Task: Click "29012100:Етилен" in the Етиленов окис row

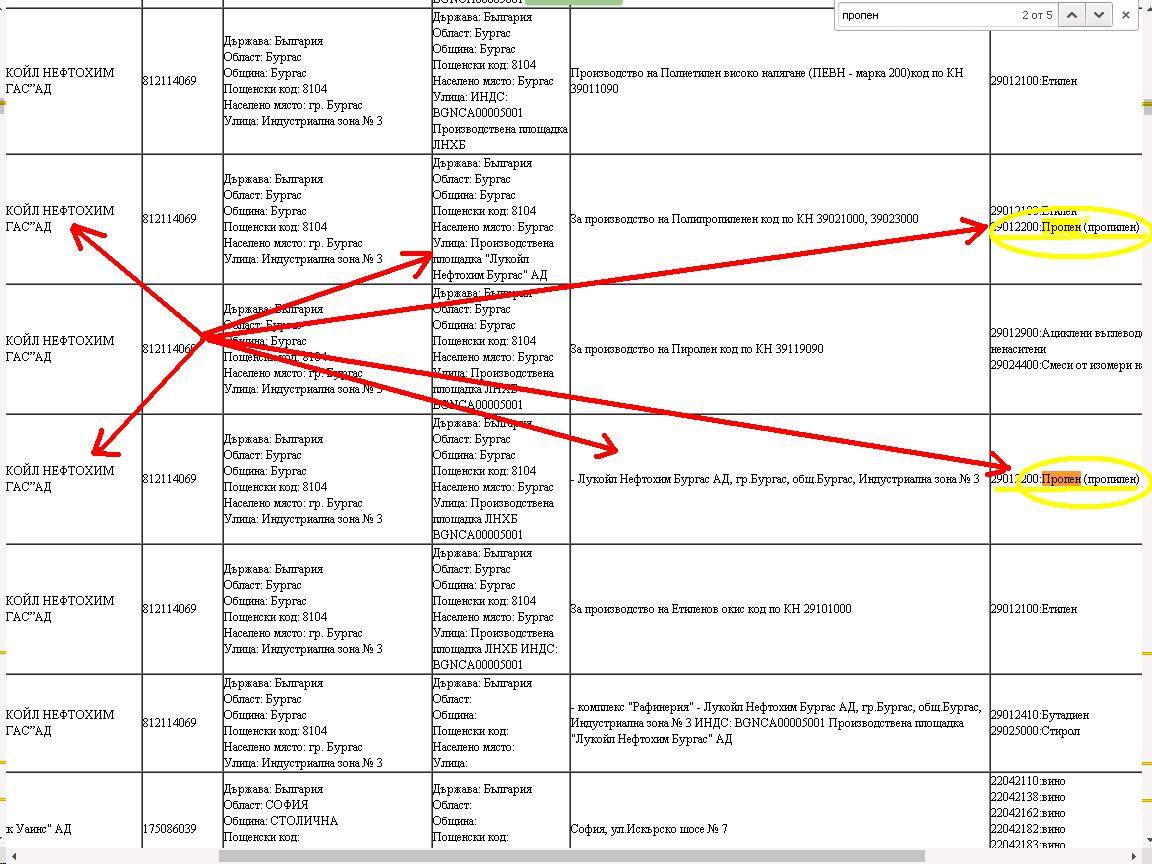Action: (1034, 609)
